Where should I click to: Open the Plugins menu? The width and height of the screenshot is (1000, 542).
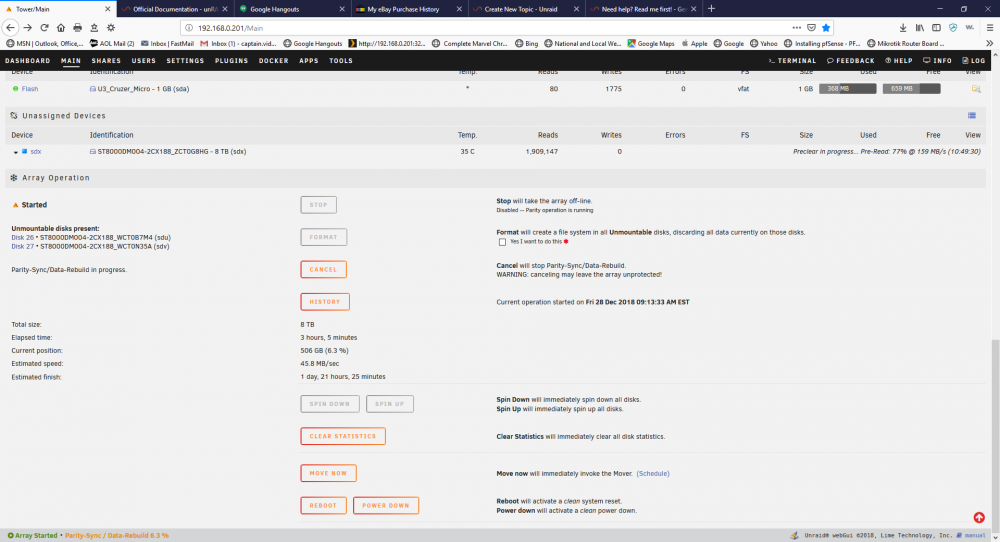pyautogui.click(x=232, y=61)
